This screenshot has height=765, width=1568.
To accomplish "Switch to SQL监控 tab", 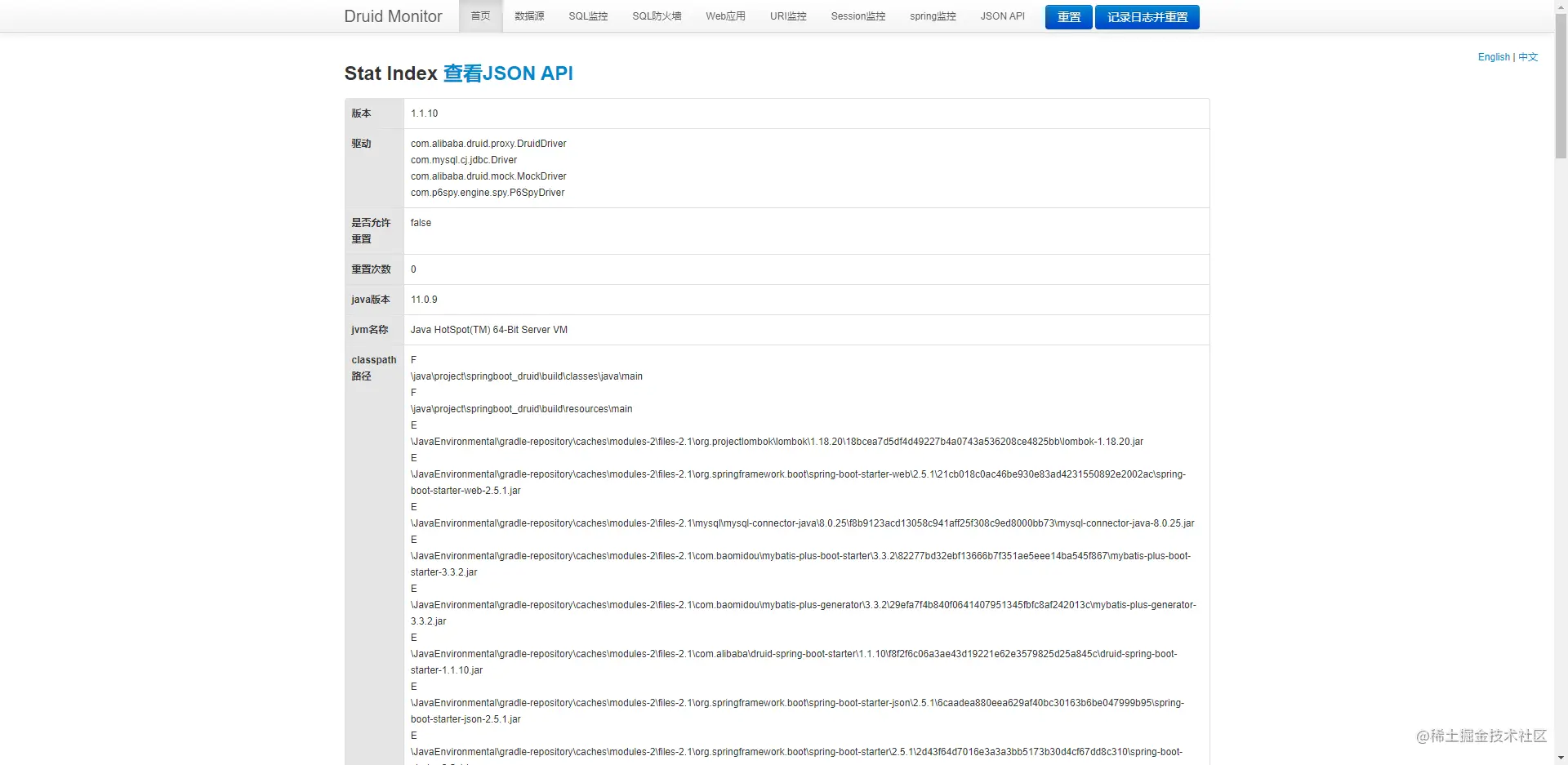I will [x=588, y=16].
